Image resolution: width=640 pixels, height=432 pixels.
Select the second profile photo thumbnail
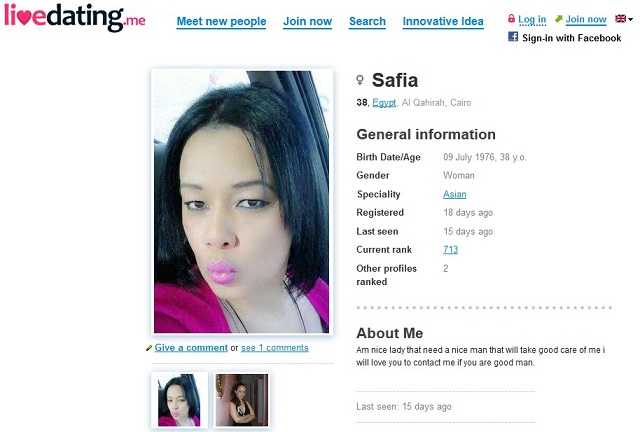pos(242,400)
